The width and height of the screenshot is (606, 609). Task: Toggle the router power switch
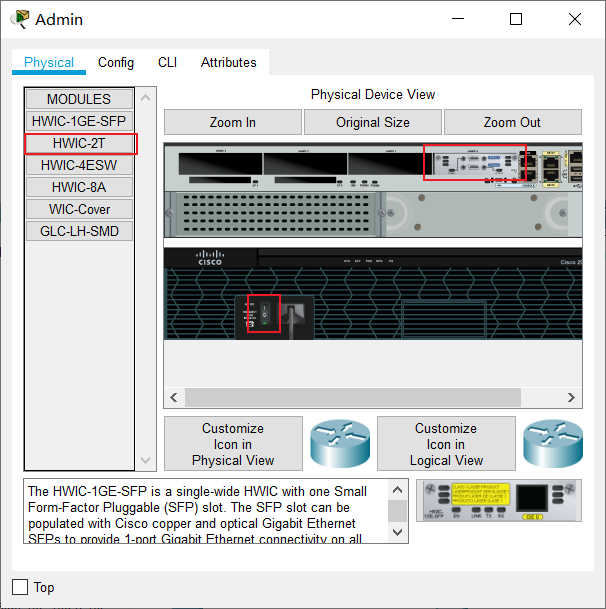point(265,313)
